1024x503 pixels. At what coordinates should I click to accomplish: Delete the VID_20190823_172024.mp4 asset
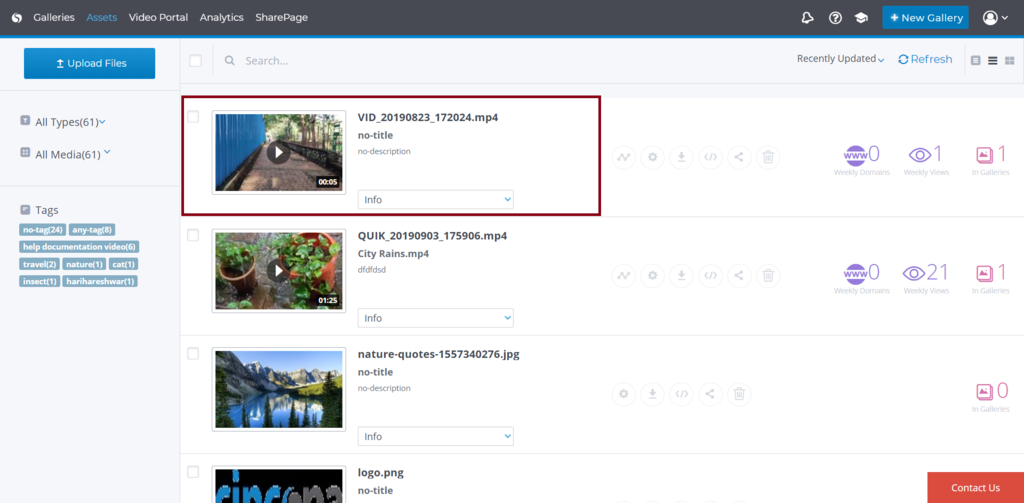coord(768,157)
